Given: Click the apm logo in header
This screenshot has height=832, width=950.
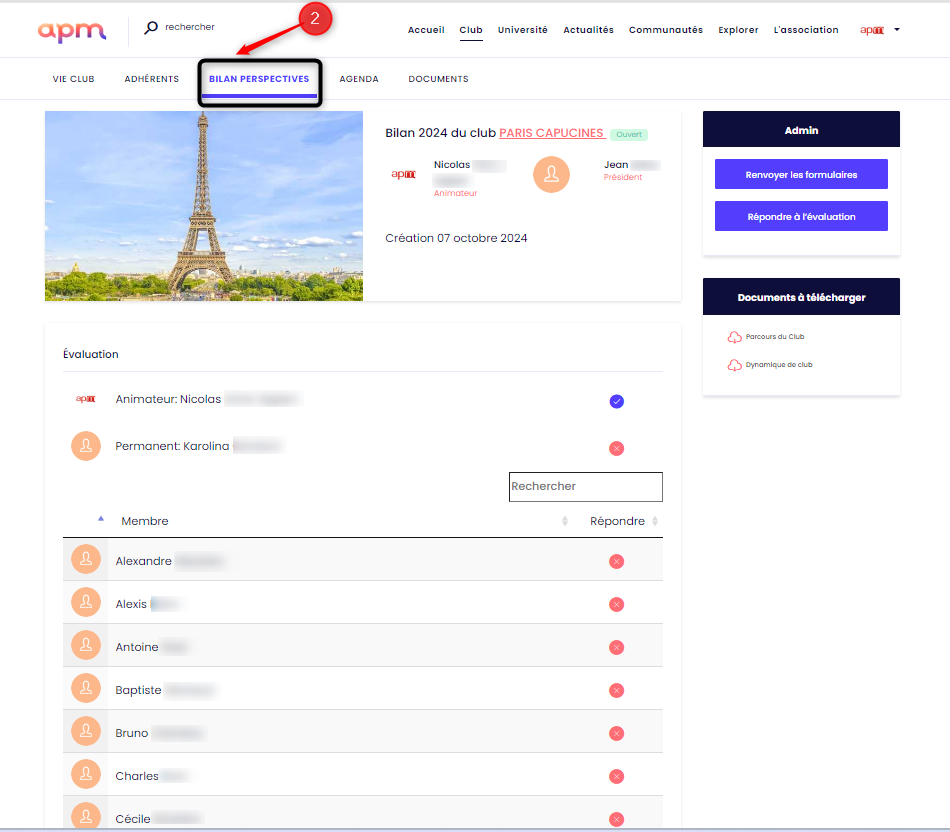Looking at the screenshot, I should point(71,31).
